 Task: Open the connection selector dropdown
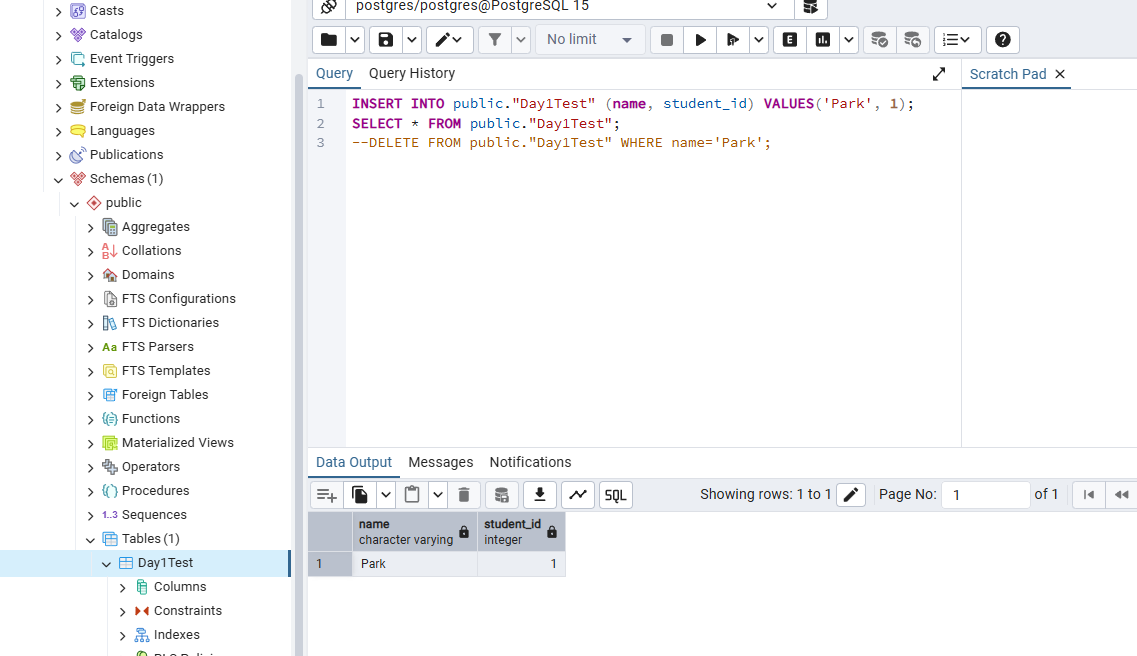point(772,7)
